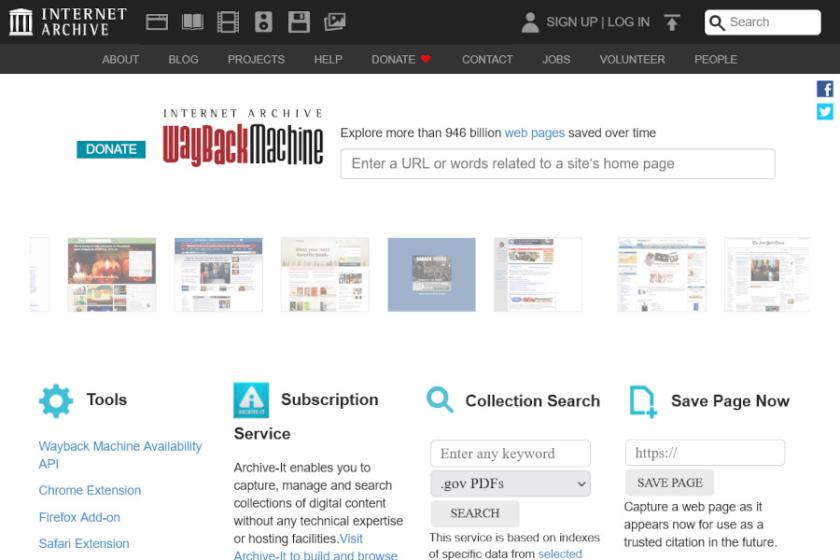Open the Internet Archive home logo

point(68,22)
